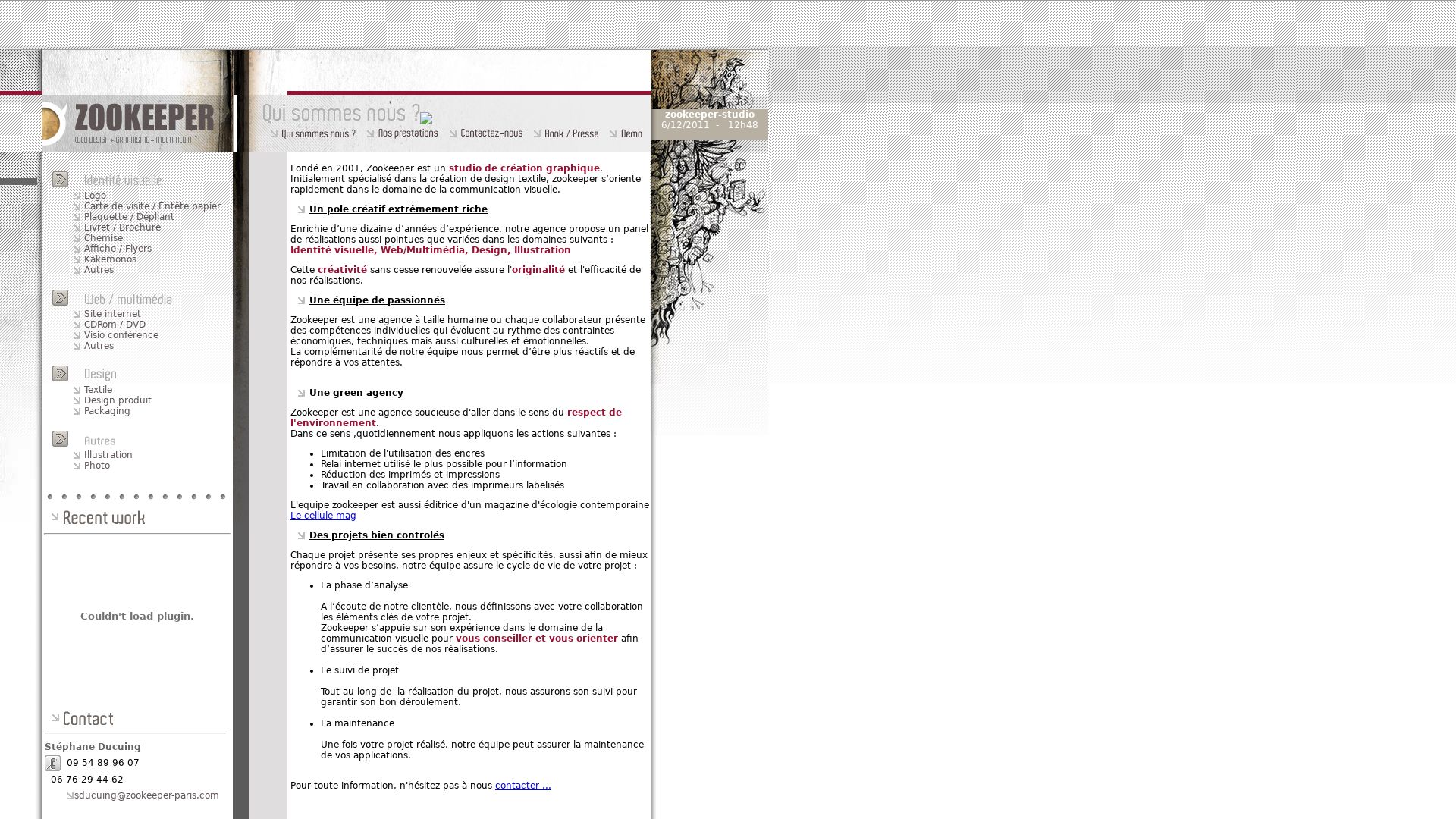Open the Book / Presse section
This screenshot has height=819, width=1456.
coord(570,133)
